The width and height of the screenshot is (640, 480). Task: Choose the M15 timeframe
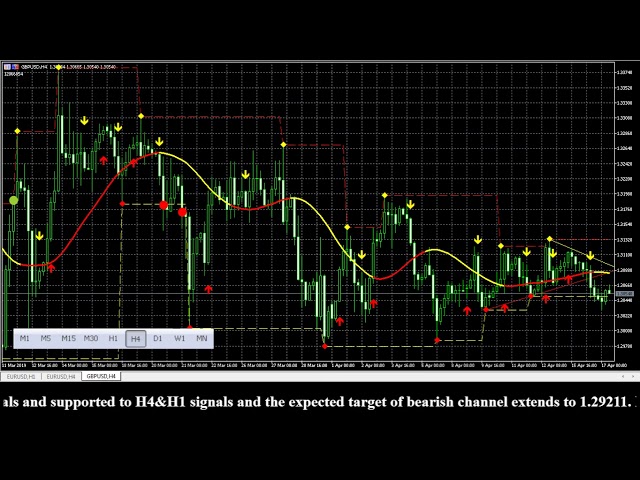(68, 339)
